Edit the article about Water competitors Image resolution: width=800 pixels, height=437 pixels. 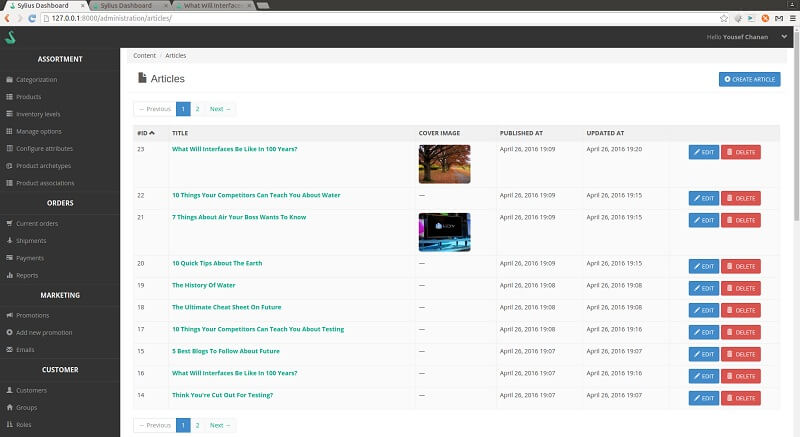click(704, 198)
